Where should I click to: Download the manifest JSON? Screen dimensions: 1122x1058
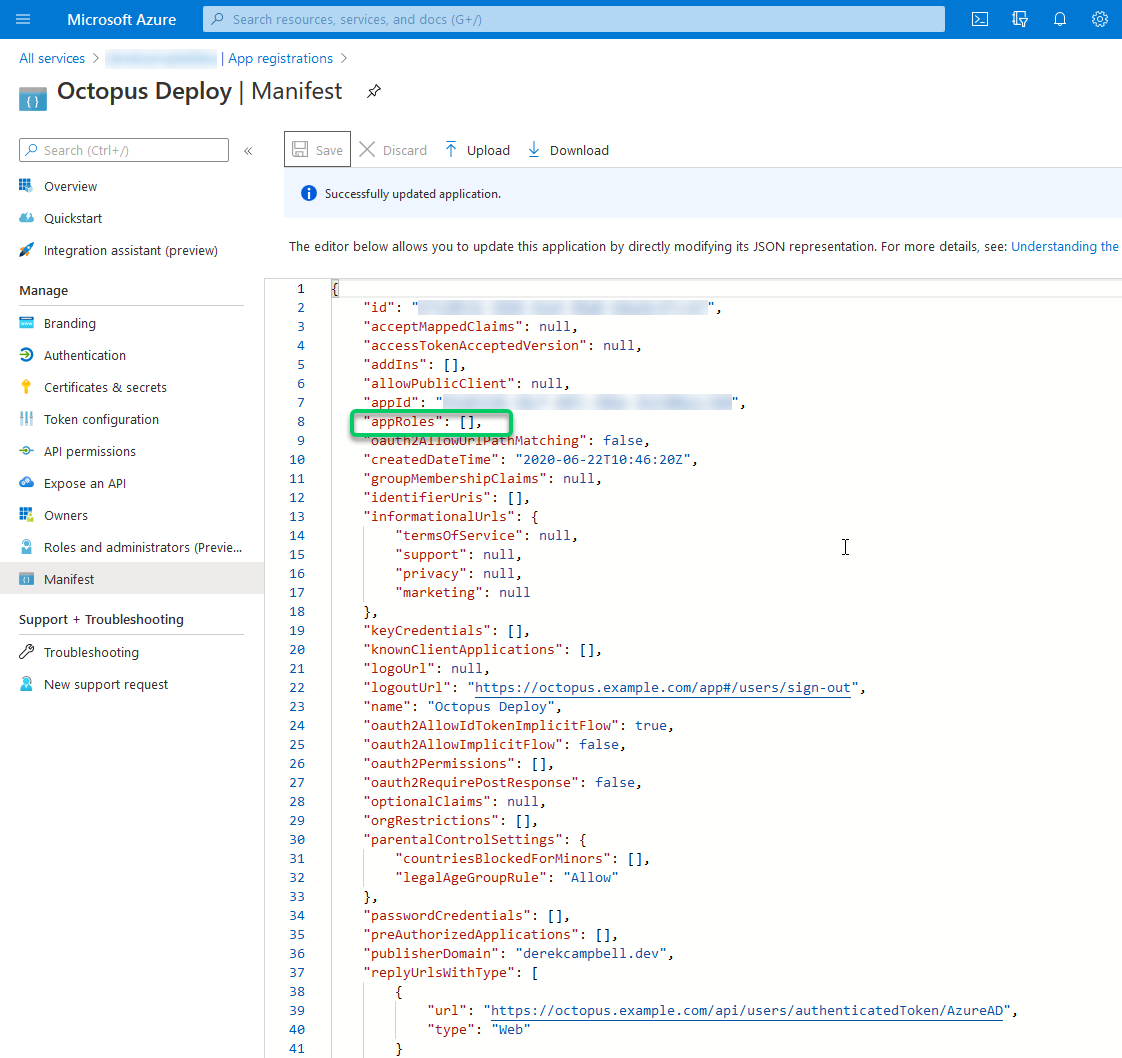567,149
